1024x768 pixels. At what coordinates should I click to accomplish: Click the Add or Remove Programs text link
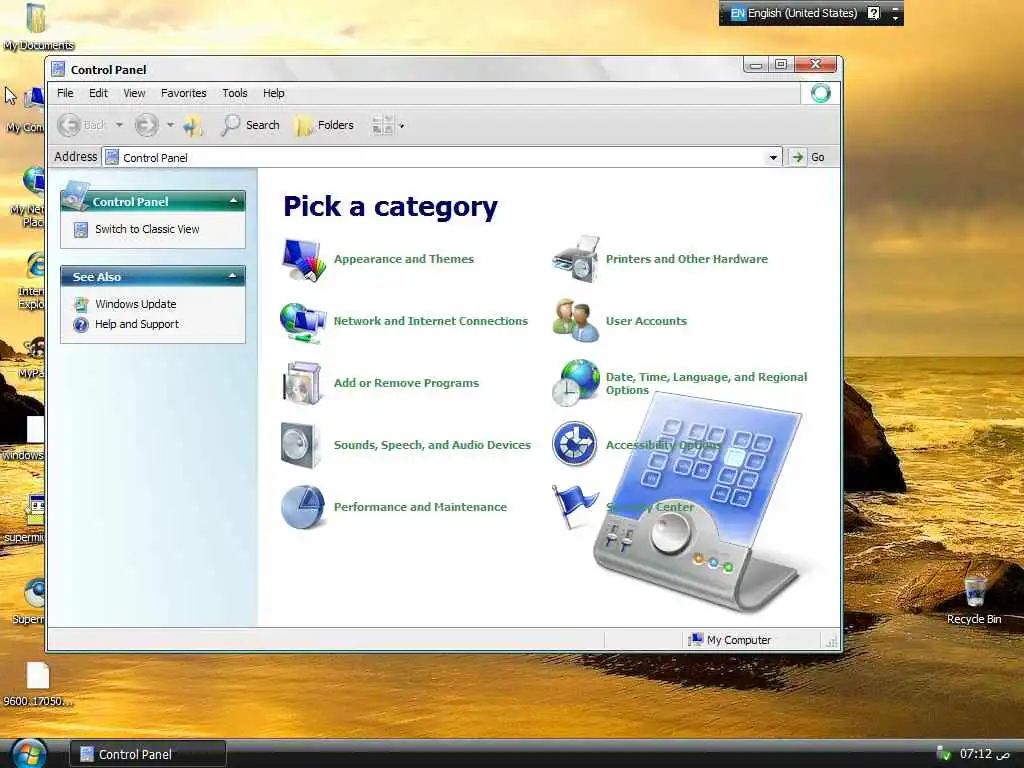[x=406, y=383]
